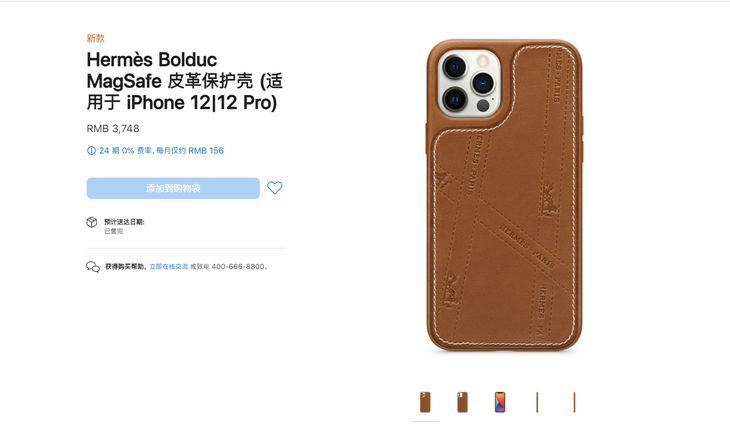
Task: Click the RMB 3,748 price text
Action: 113,128
